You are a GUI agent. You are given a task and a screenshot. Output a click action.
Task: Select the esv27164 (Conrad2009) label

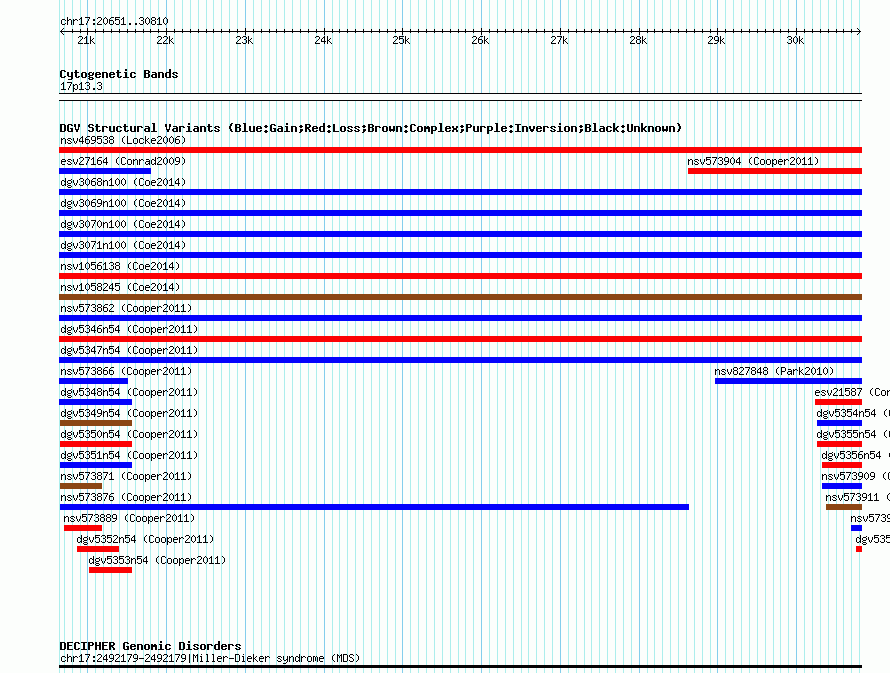[x=123, y=161]
